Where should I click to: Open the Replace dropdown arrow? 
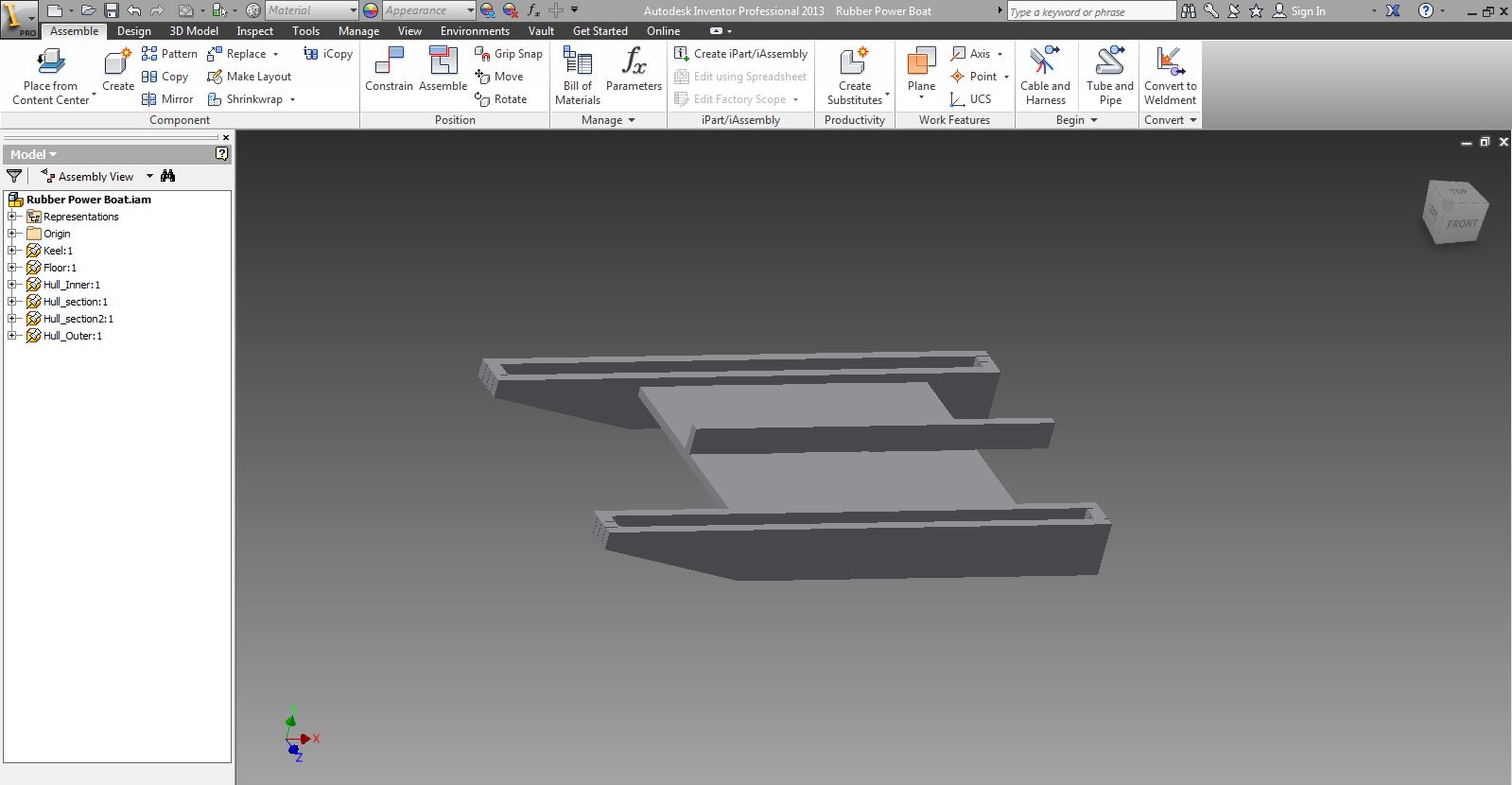(276, 54)
